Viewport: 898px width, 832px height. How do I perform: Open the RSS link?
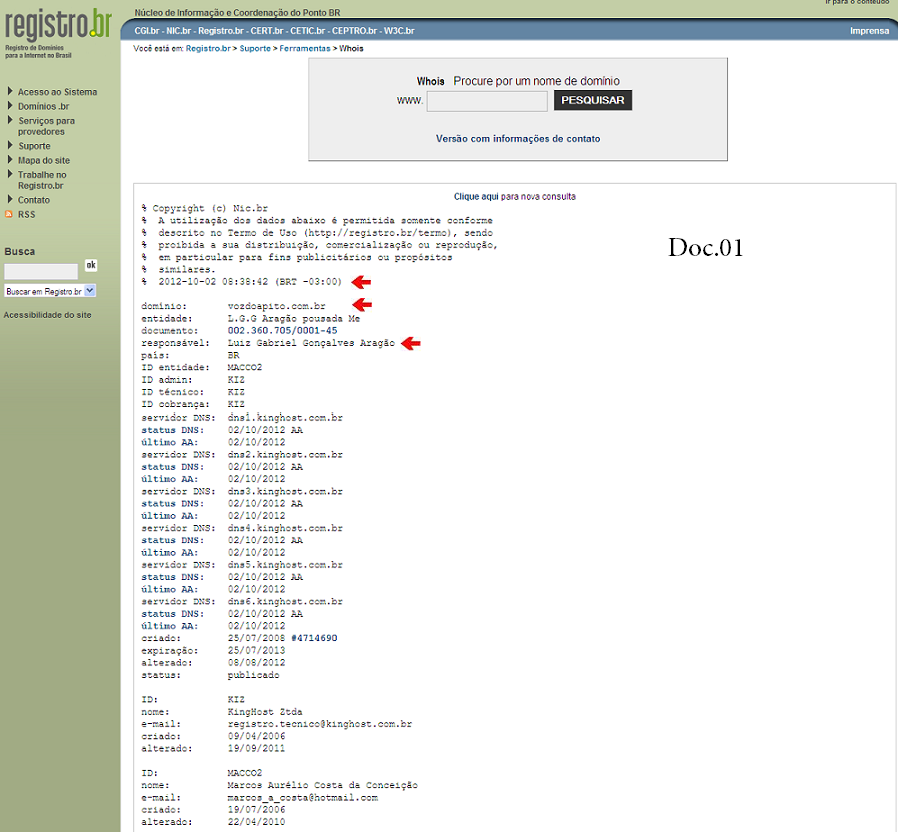26,215
